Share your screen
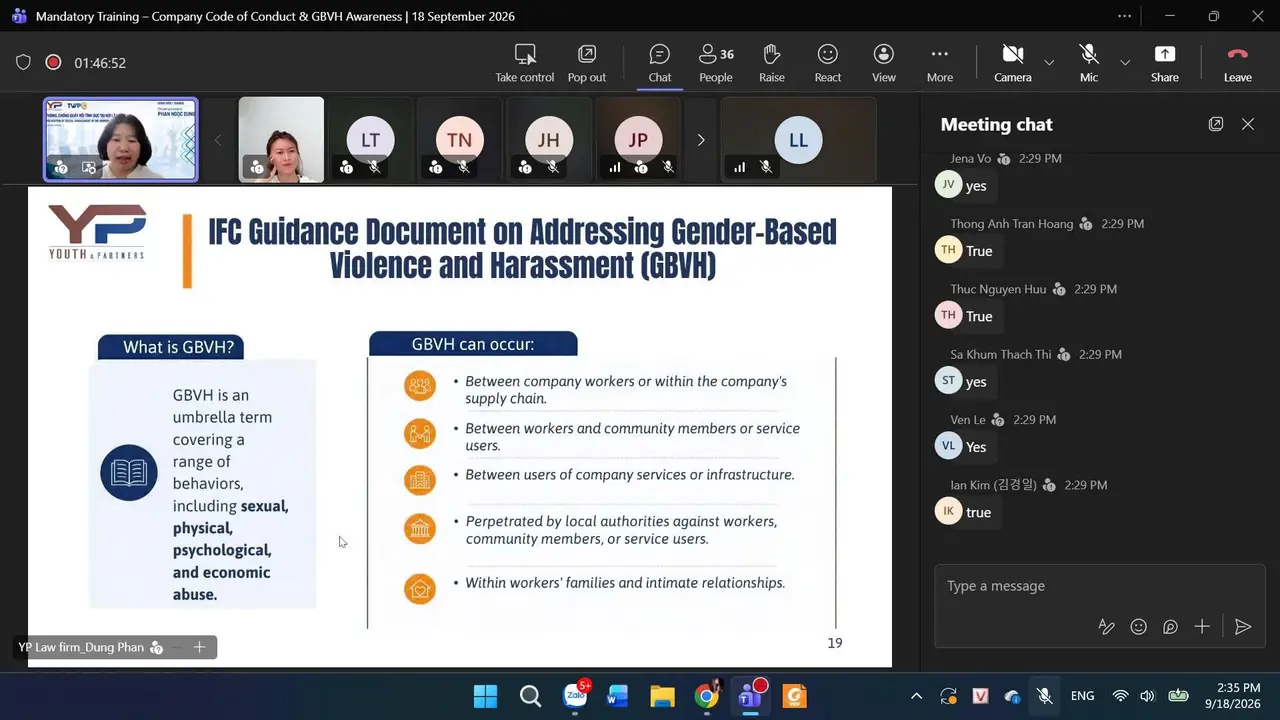 click(x=1165, y=62)
